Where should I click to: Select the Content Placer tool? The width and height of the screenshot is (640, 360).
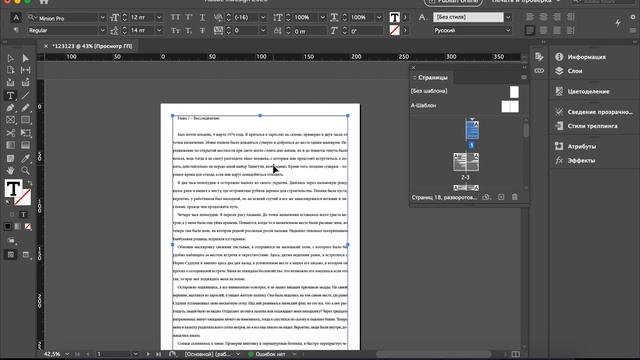pyautogui.click(x=25, y=82)
